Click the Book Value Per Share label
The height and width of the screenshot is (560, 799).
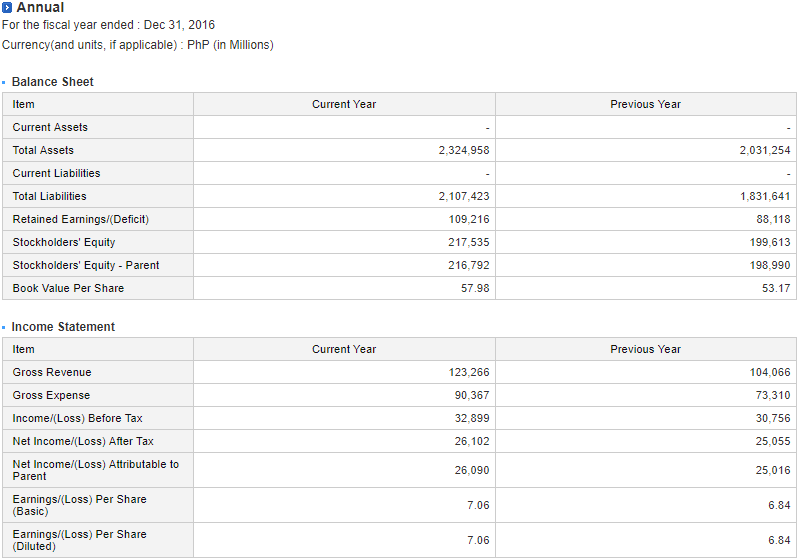[x=68, y=288]
